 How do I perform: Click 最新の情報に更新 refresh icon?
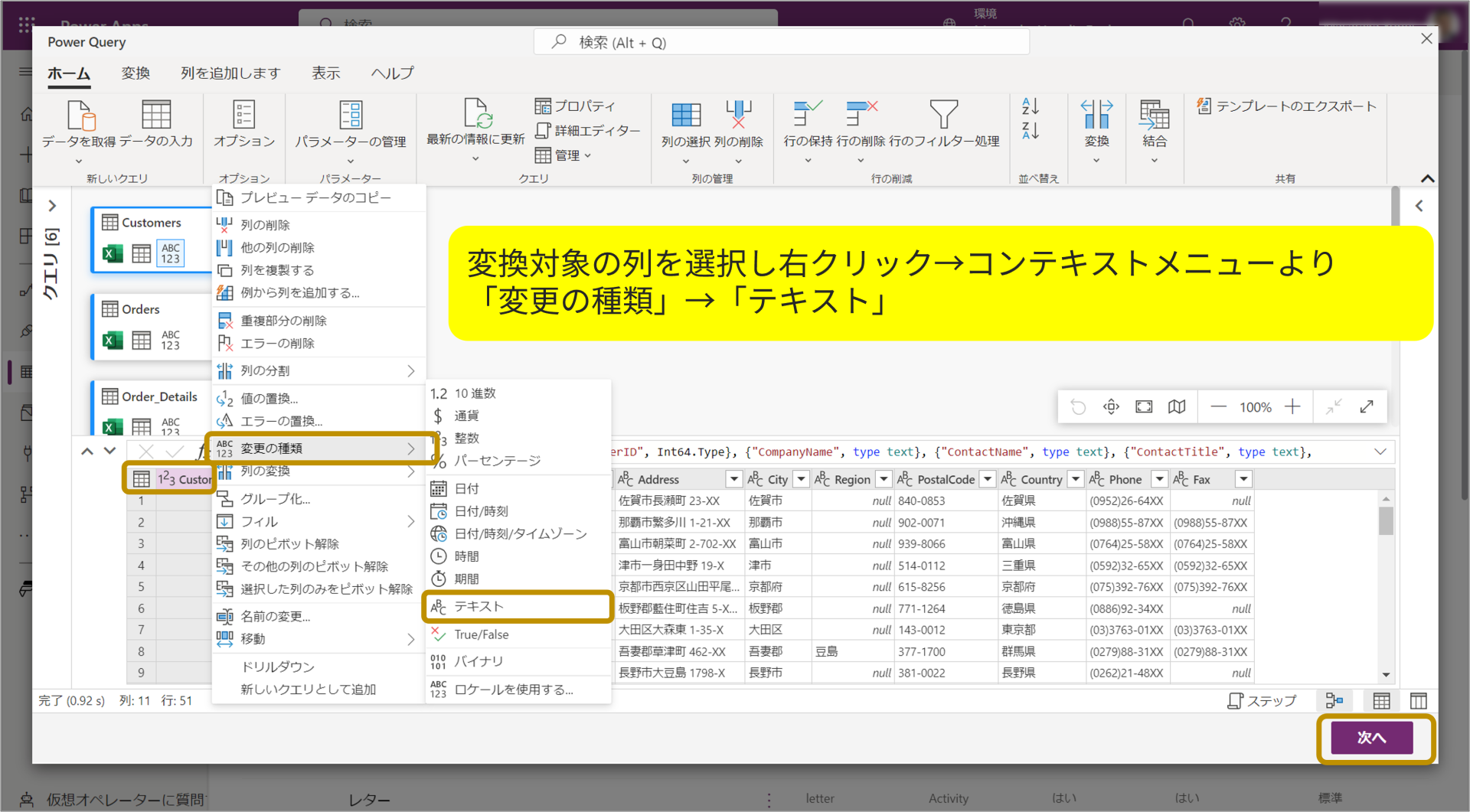(476, 113)
